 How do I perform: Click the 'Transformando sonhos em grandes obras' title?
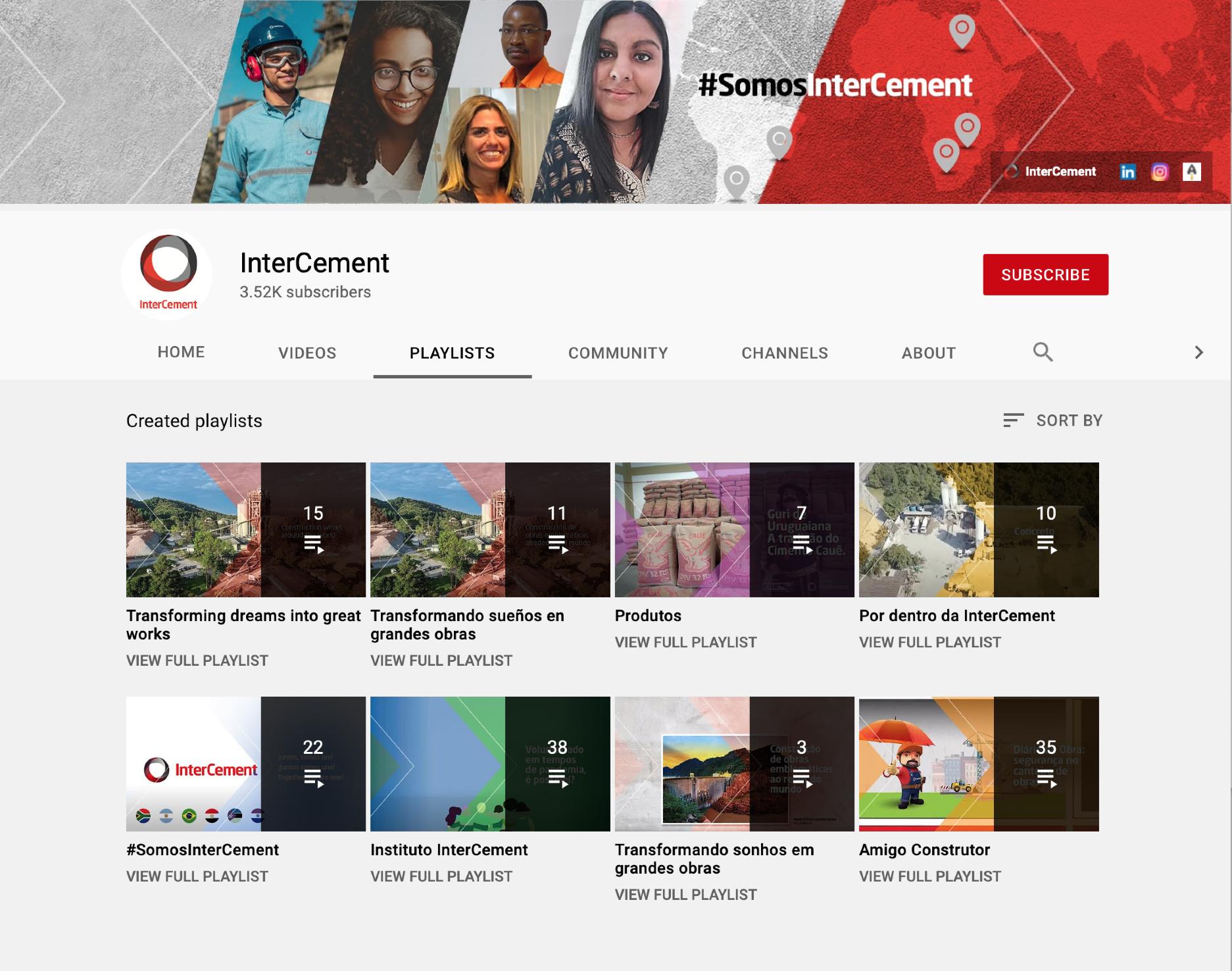pyautogui.click(x=714, y=859)
